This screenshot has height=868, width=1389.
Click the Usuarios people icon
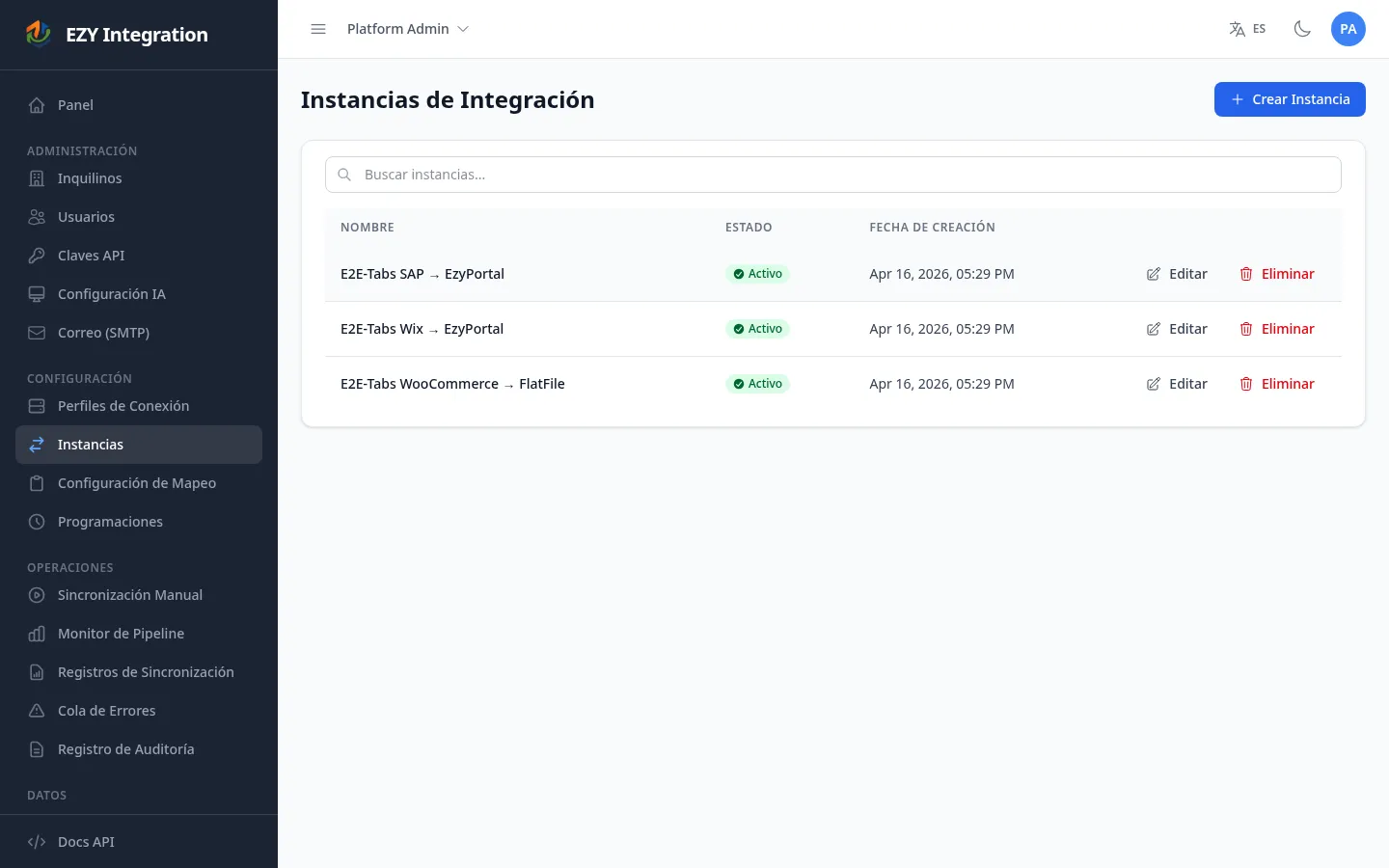[x=37, y=217]
